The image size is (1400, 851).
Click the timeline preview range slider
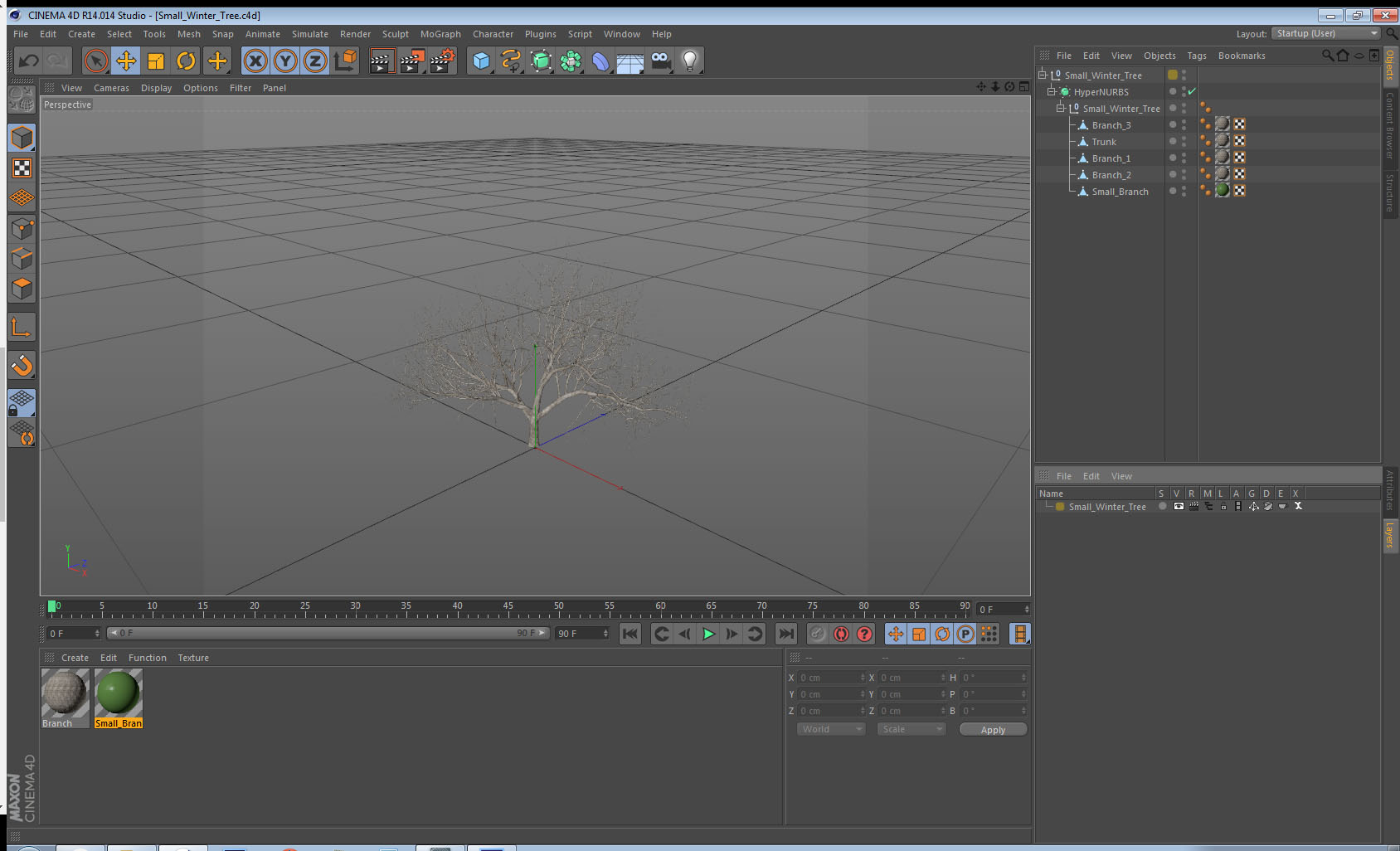tap(328, 633)
